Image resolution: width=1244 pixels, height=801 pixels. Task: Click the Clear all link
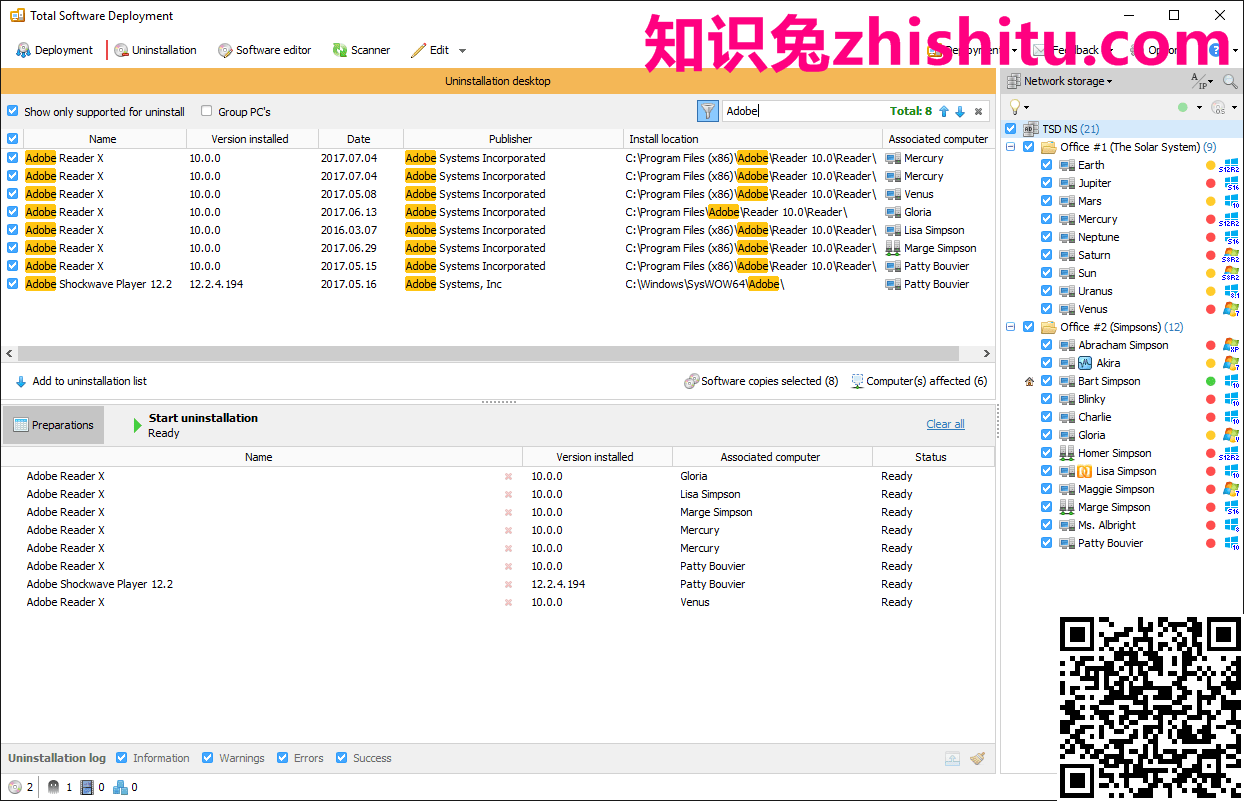pos(945,424)
